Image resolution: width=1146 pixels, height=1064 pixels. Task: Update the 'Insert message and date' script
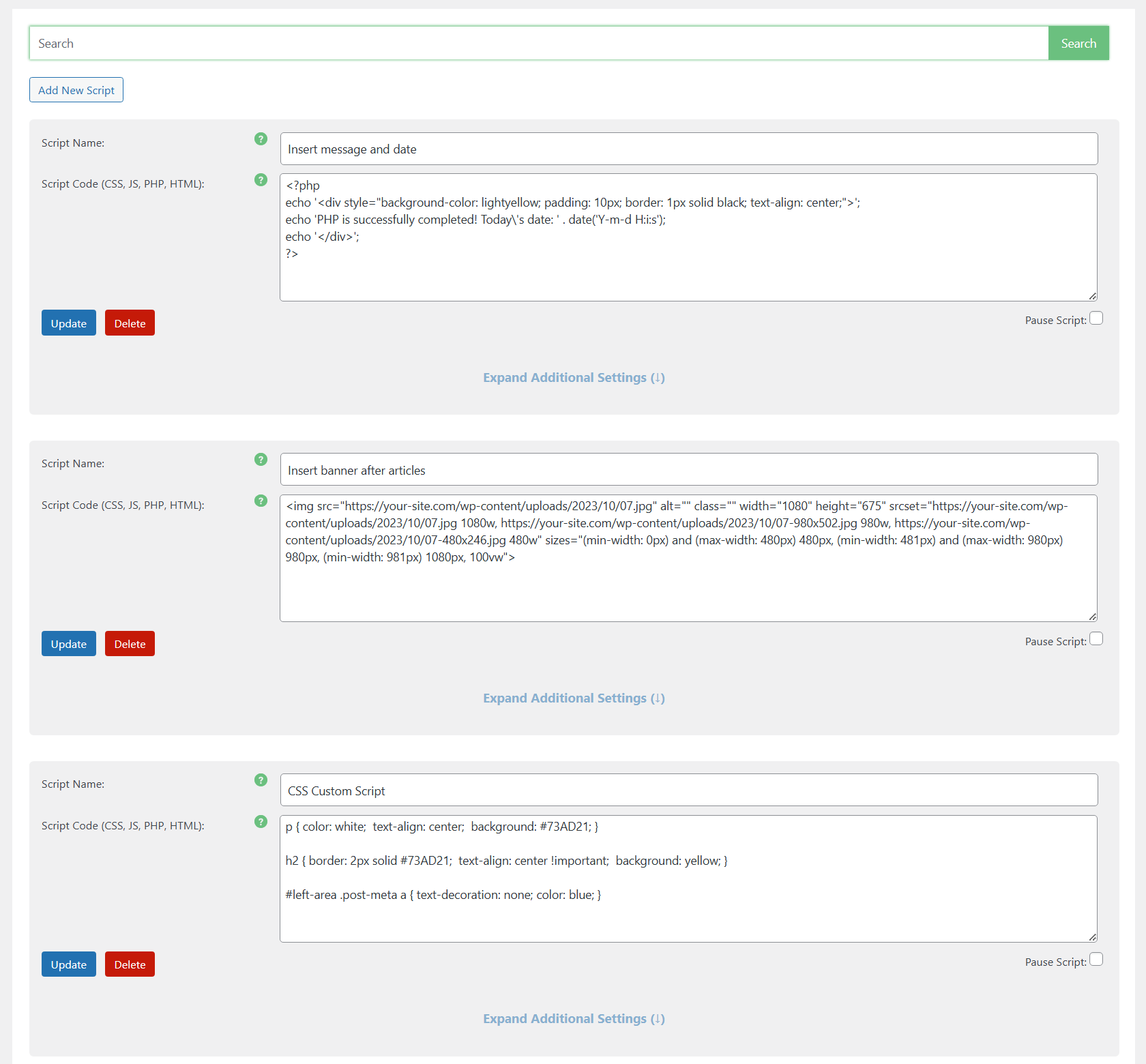tap(69, 323)
